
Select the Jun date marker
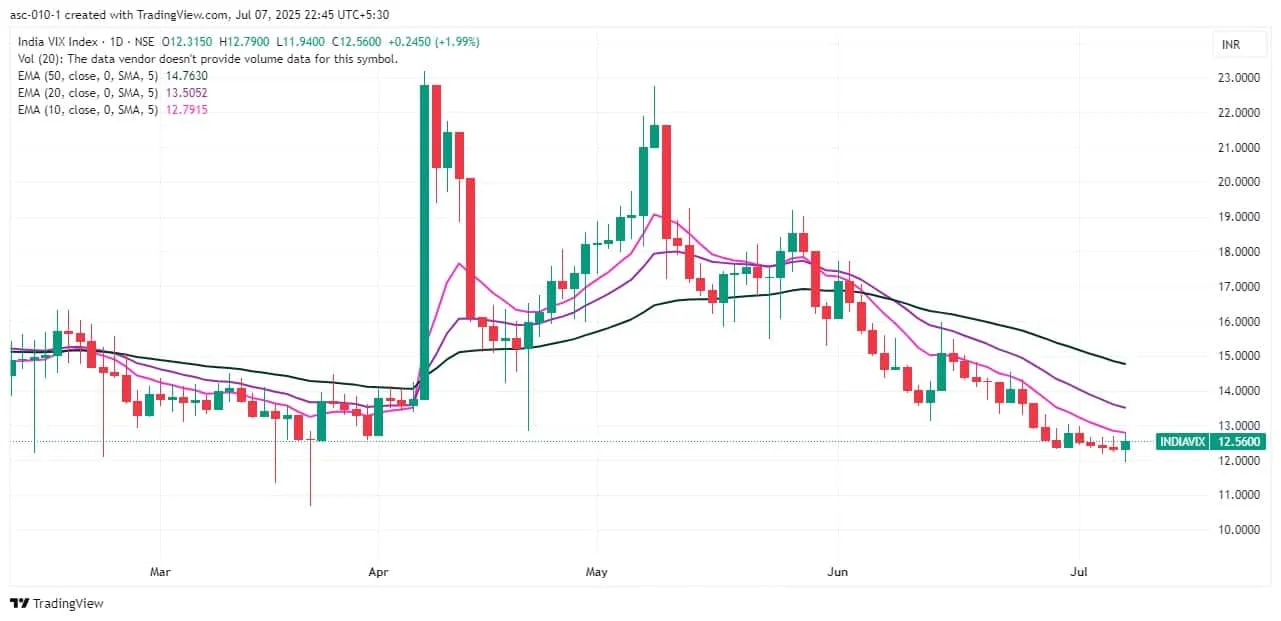tap(838, 573)
